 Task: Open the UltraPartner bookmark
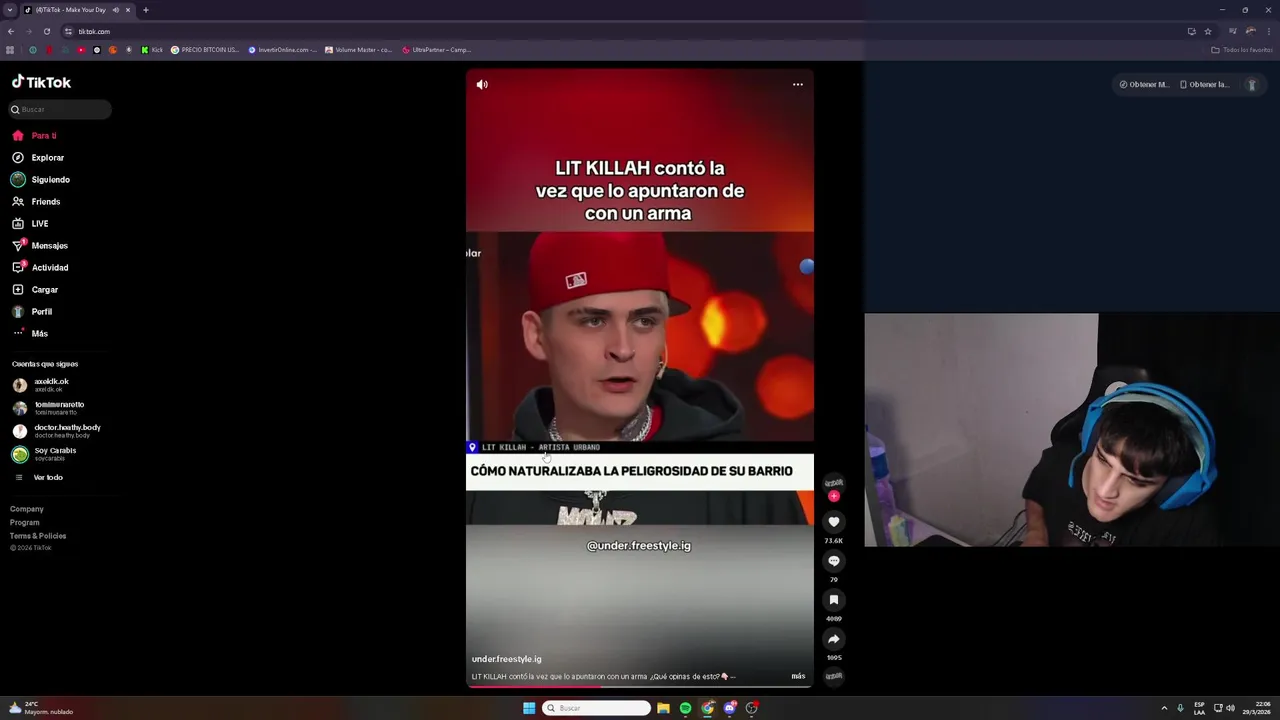[436, 49]
